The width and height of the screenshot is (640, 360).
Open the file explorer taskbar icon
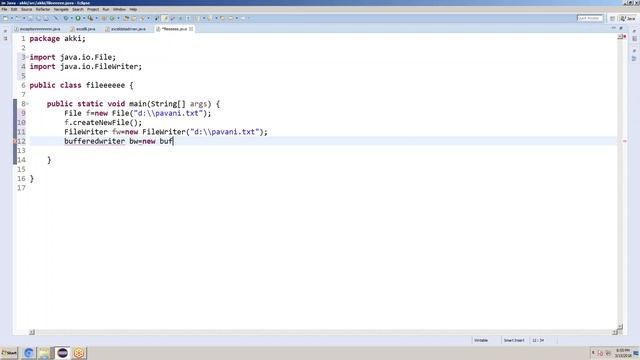[44, 353]
